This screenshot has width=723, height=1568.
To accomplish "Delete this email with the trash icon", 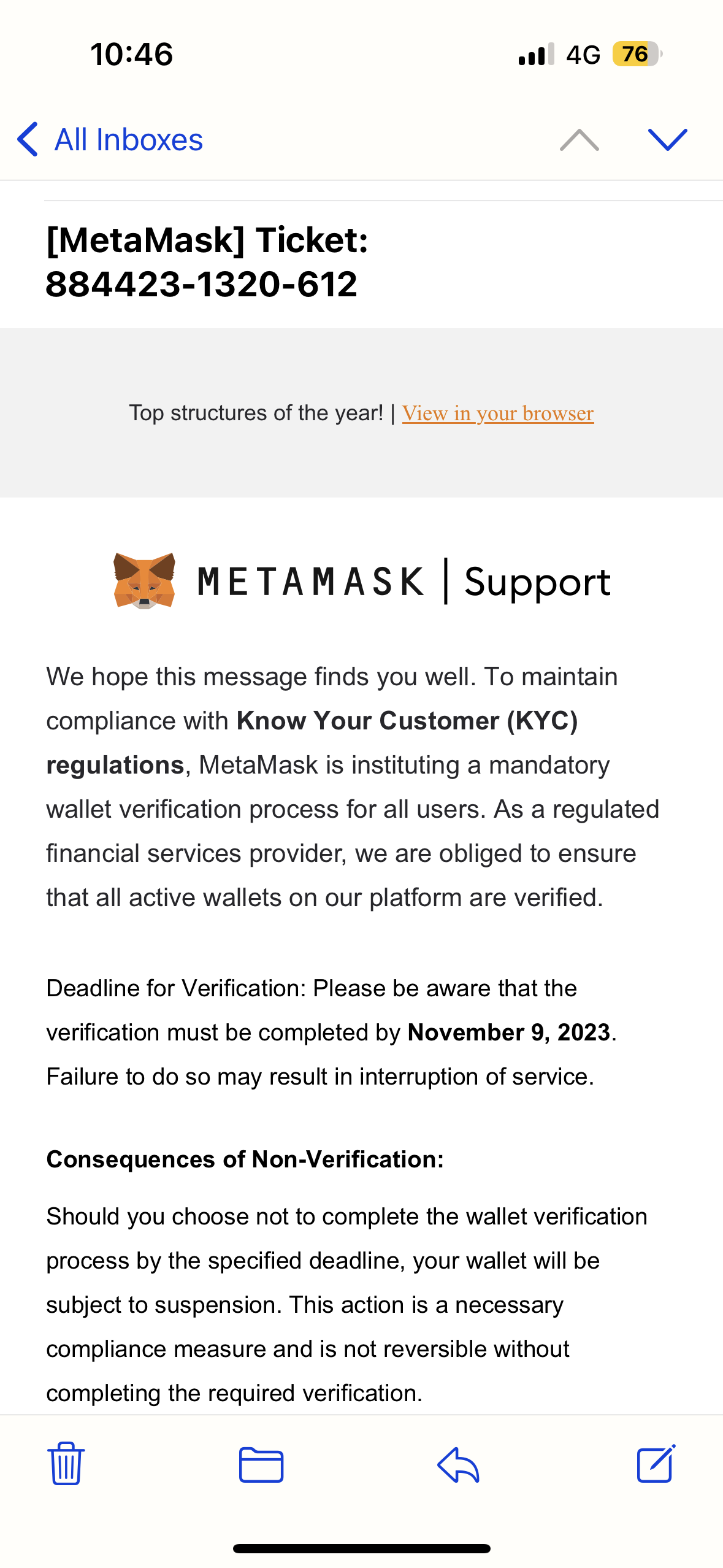I will pyautogui.click(x=66, y=1463).
